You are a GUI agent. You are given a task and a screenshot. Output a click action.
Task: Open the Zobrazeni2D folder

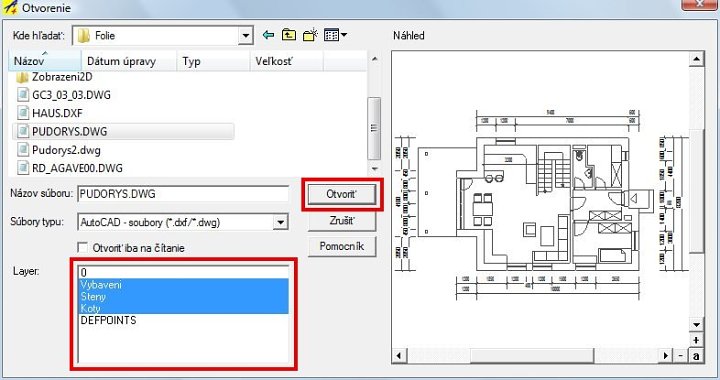tap(62, 77)
